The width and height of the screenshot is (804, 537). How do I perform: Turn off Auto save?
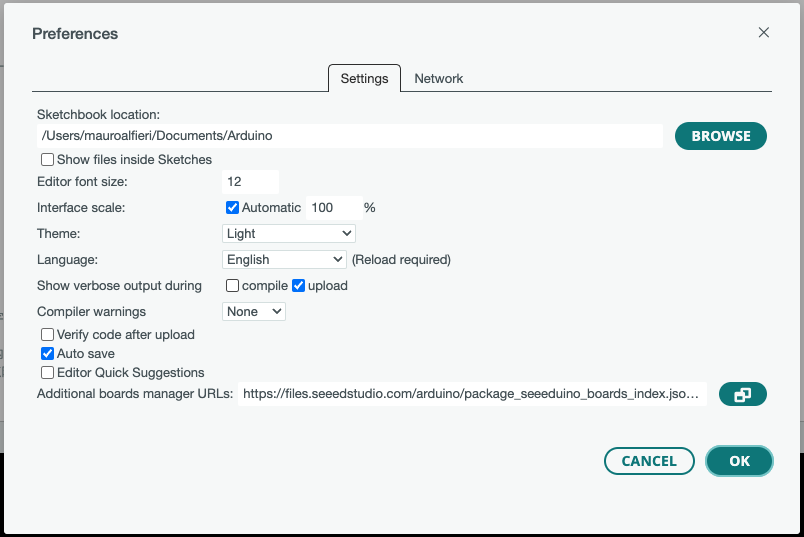point(47,354)
